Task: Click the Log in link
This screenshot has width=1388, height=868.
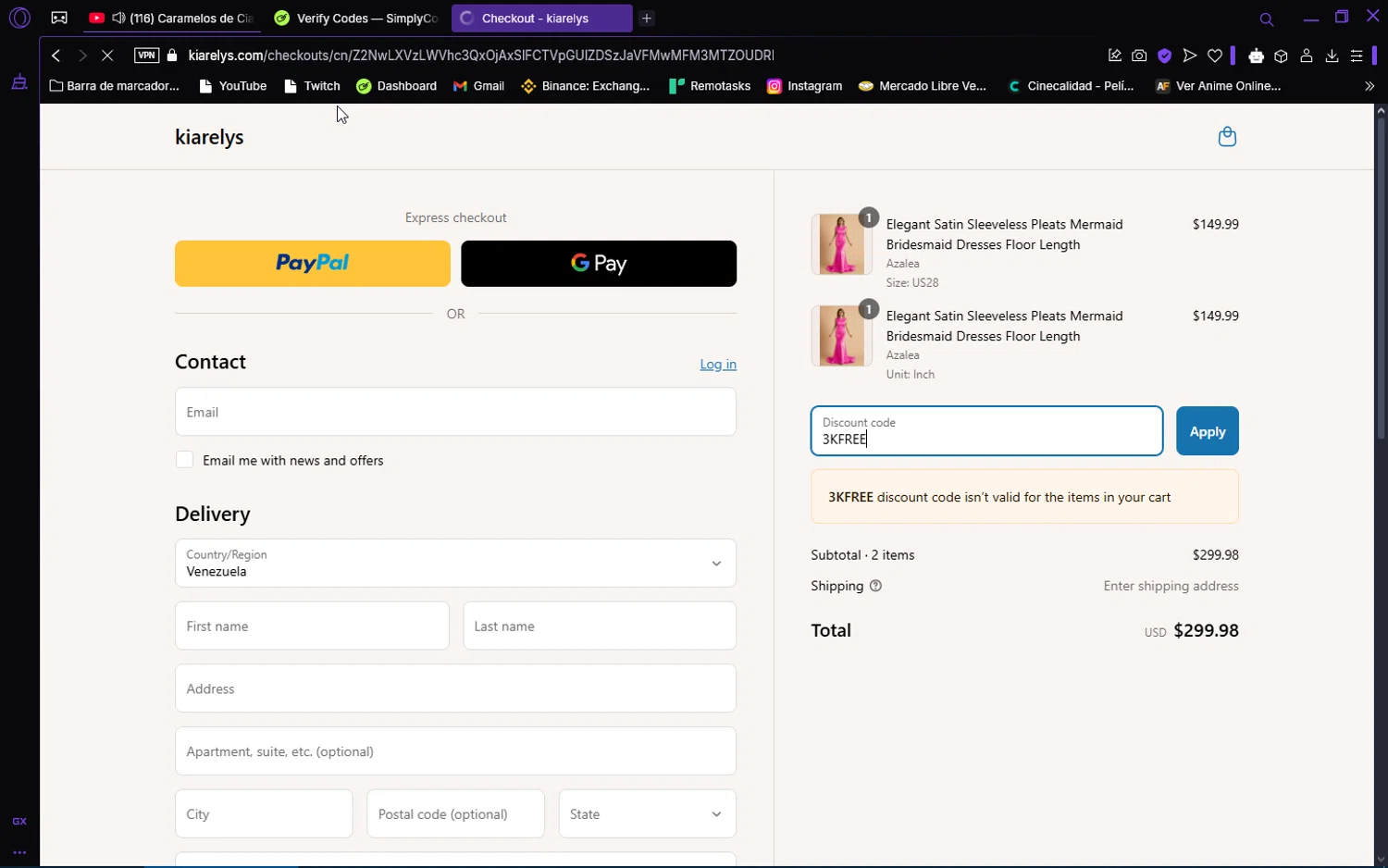Action: [718, 365]
